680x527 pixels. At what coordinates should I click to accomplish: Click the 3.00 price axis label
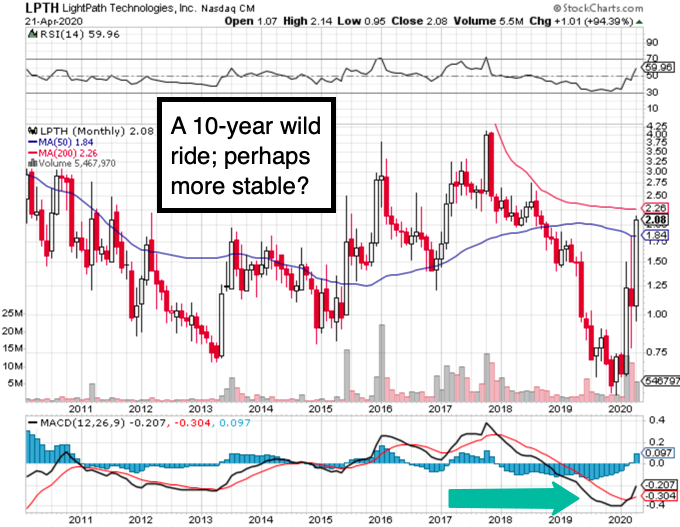[657, 171]
